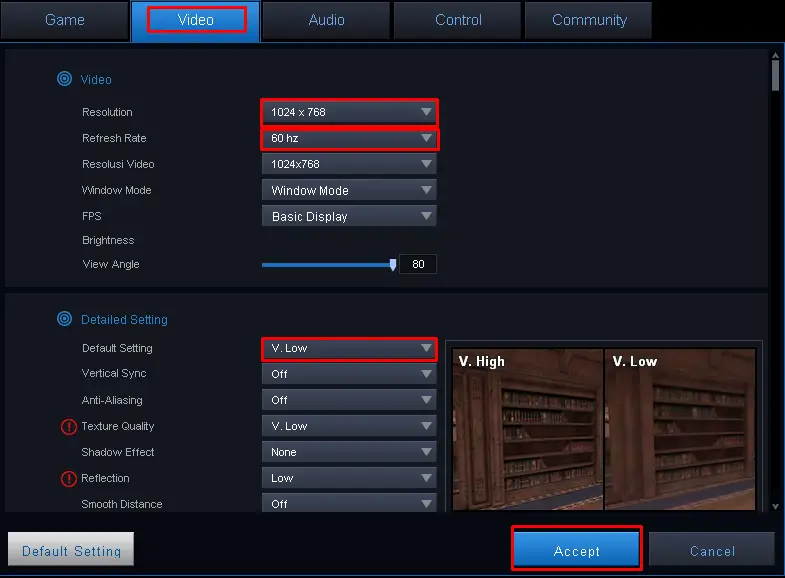The image size is (785, 578).
Task: Click the View Angle slider handle
Action: [x=393, y=265]
